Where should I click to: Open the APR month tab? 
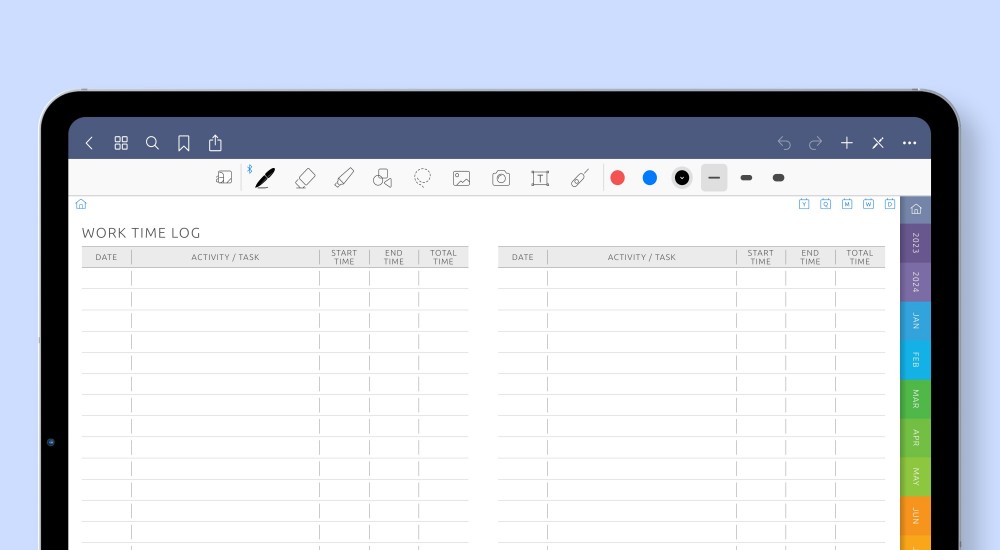click(916, 438)
